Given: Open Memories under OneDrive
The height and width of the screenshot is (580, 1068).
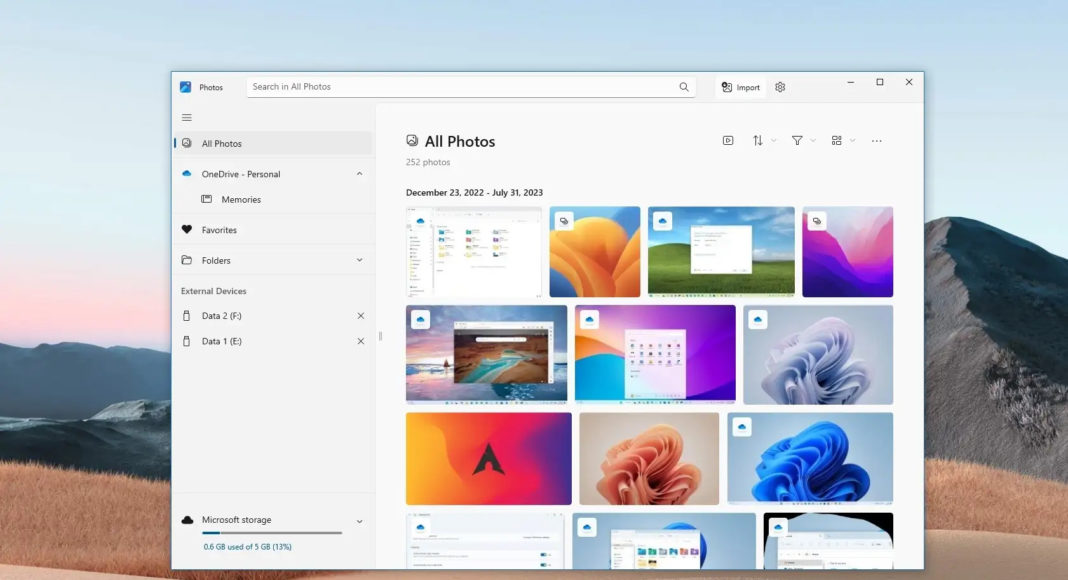Looking at the screenshot, I should (273, 199).
